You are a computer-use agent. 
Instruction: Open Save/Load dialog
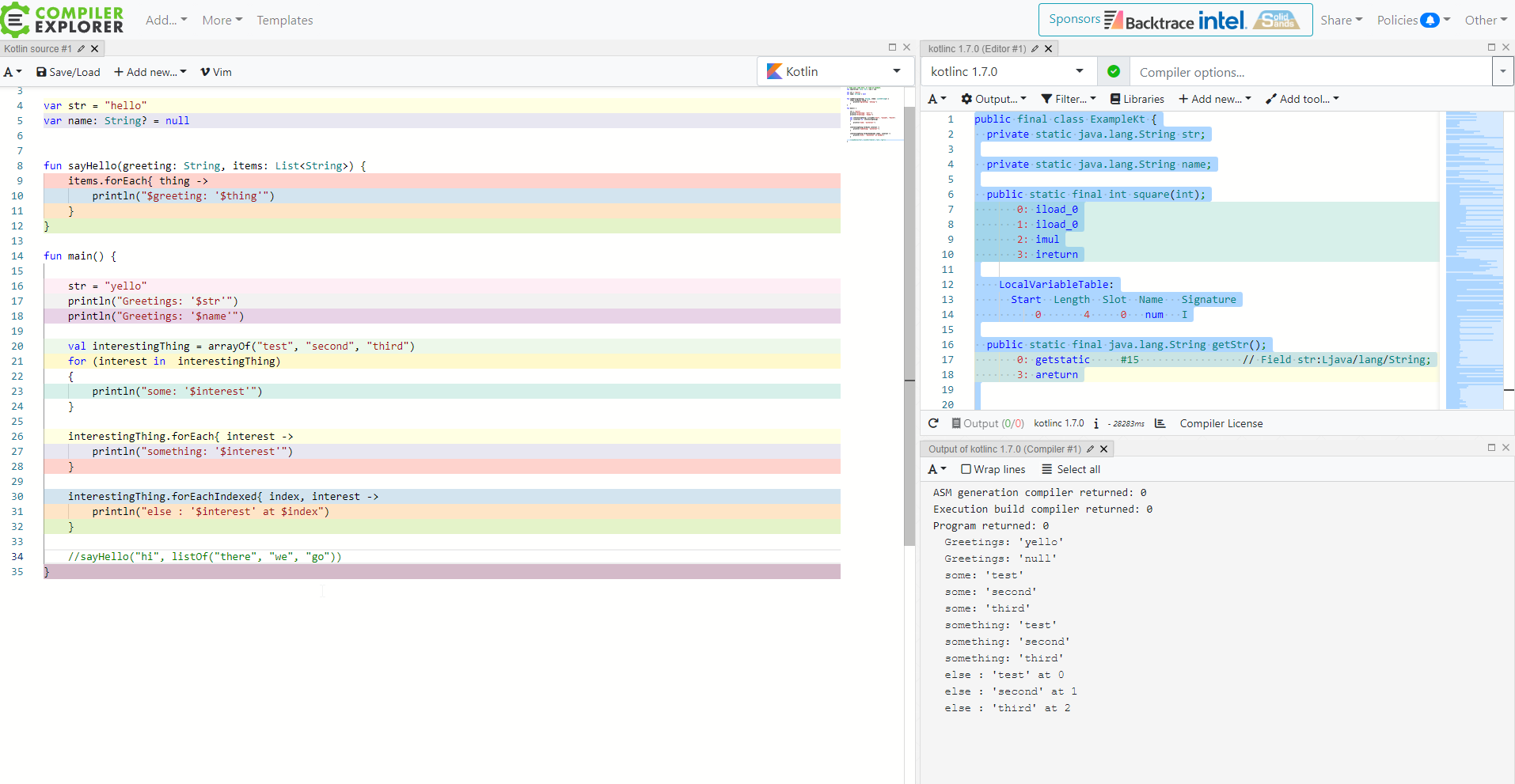tap(68, 72)
